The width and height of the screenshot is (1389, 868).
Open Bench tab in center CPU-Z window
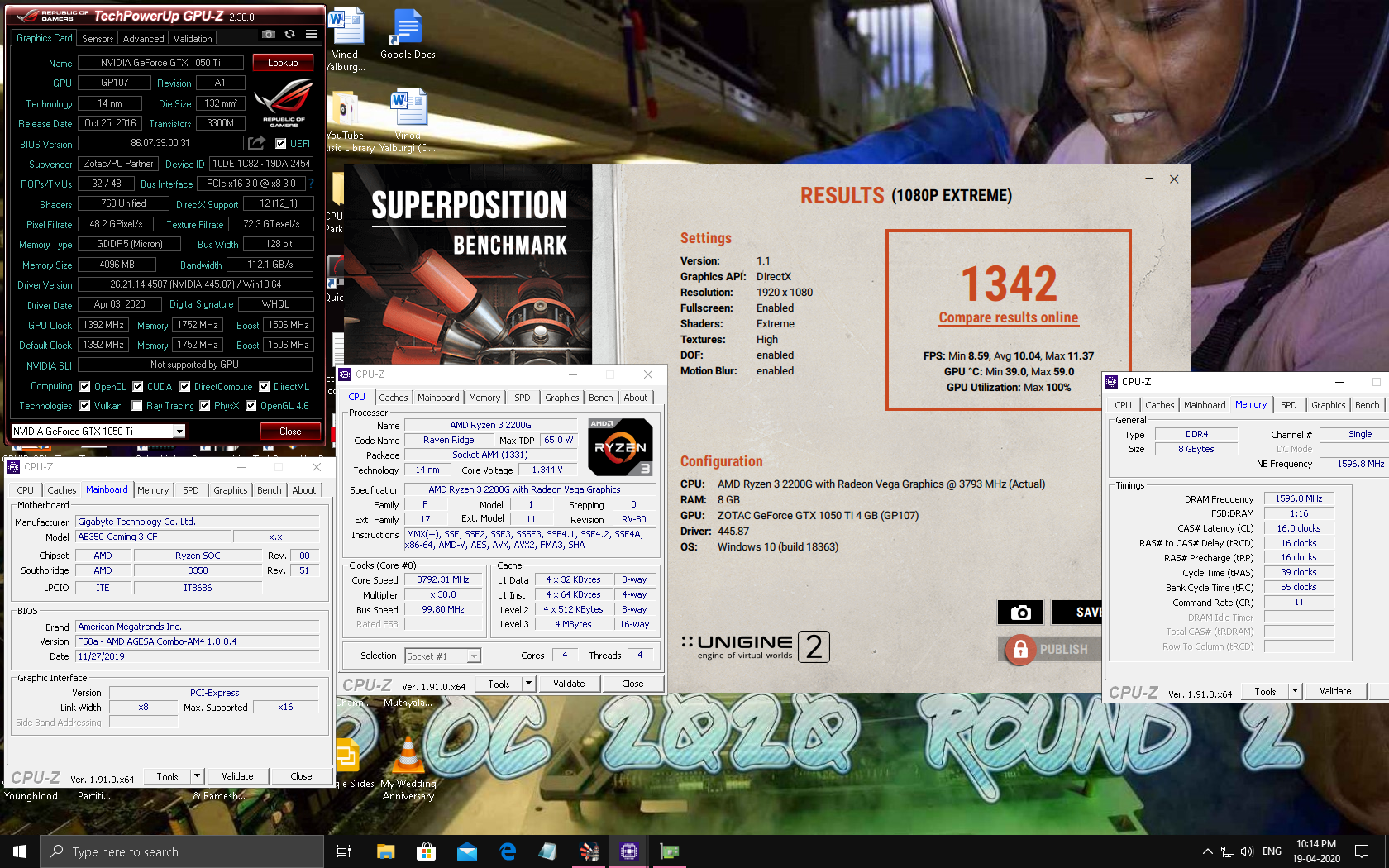pyautogui.click(x=600, y=398)
